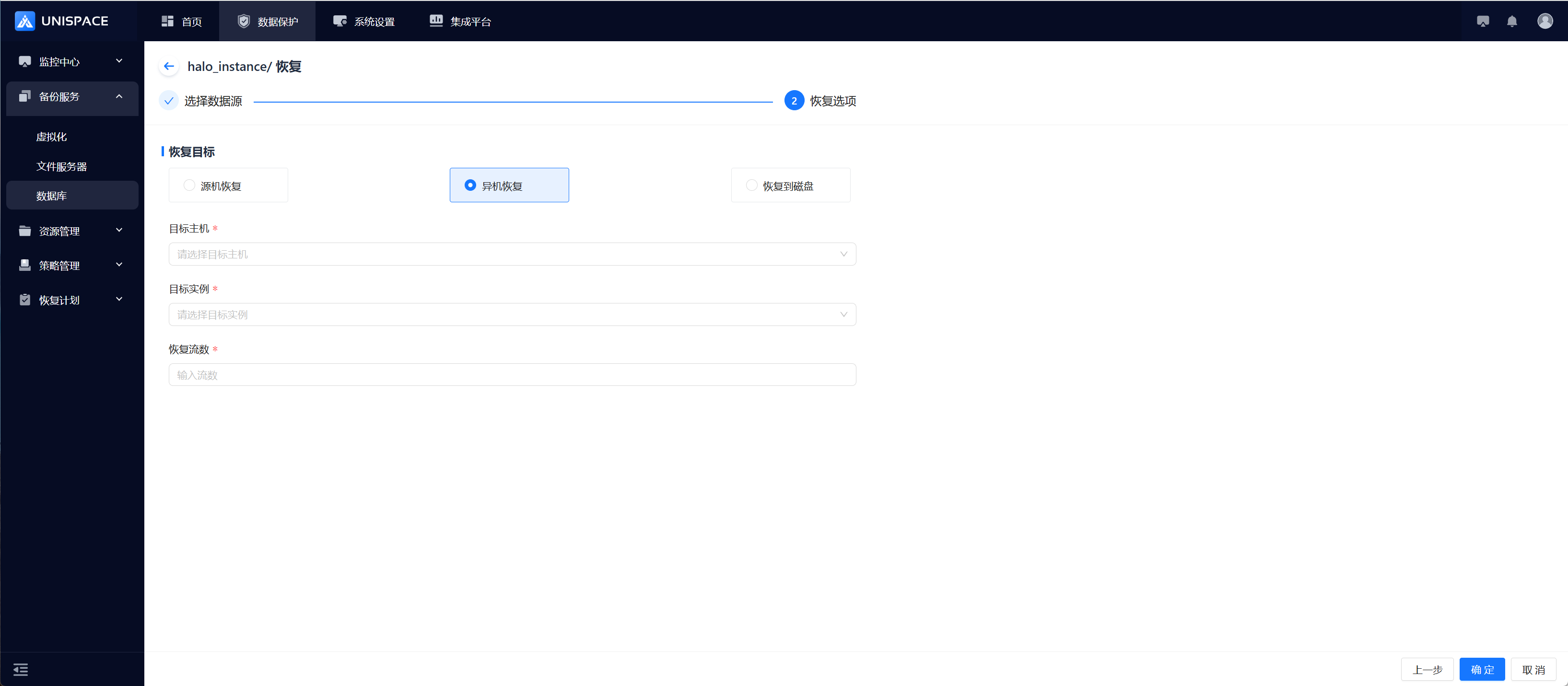
Task: Click the message monitor icon in header
Action: tap(1483, 21)
